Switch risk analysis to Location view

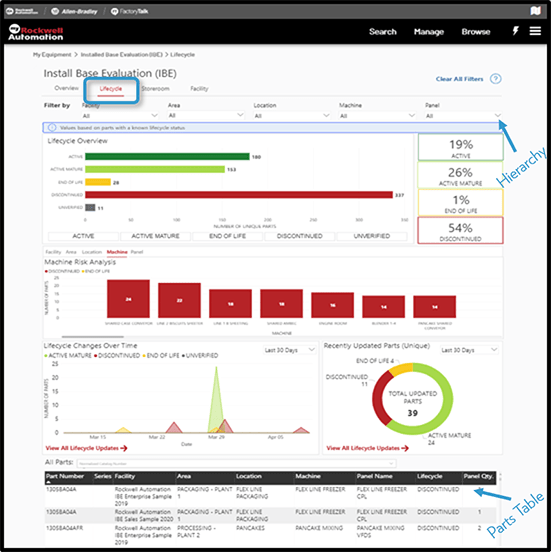click(x=92, y=252)
